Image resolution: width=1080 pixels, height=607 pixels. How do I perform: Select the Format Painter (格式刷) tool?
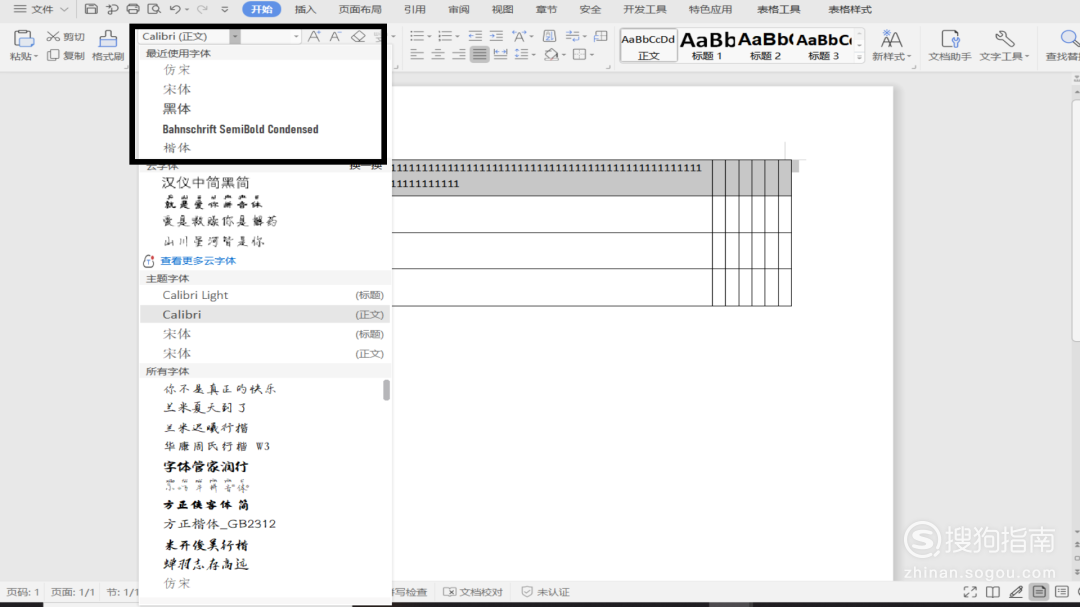click(x=107, y=39)
